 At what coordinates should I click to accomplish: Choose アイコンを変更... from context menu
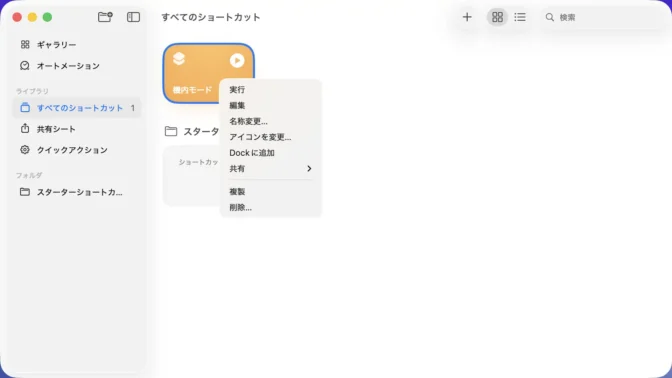[x=270, y=137]
